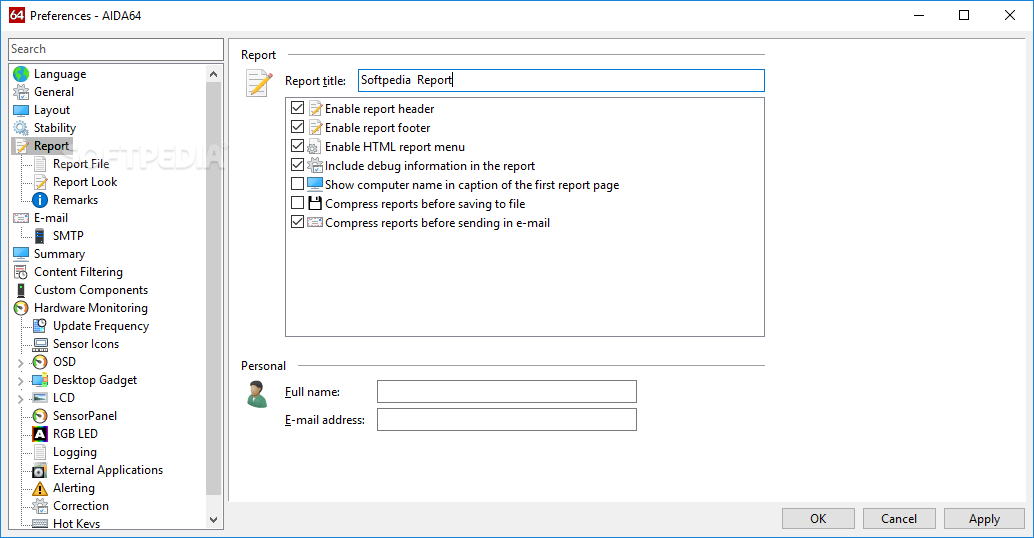Click the Update Frequency icon
The width and height of the screenshot is (1034, 538).
click(x=40, y=326)
